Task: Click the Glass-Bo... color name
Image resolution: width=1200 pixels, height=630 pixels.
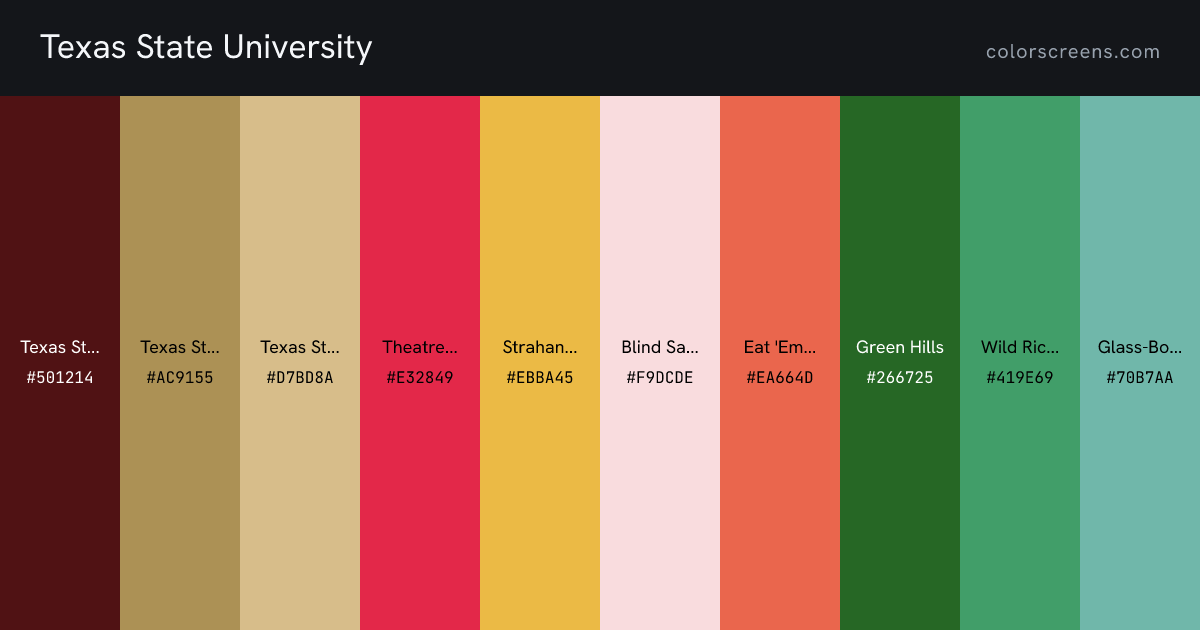Action: point(1140,347)
